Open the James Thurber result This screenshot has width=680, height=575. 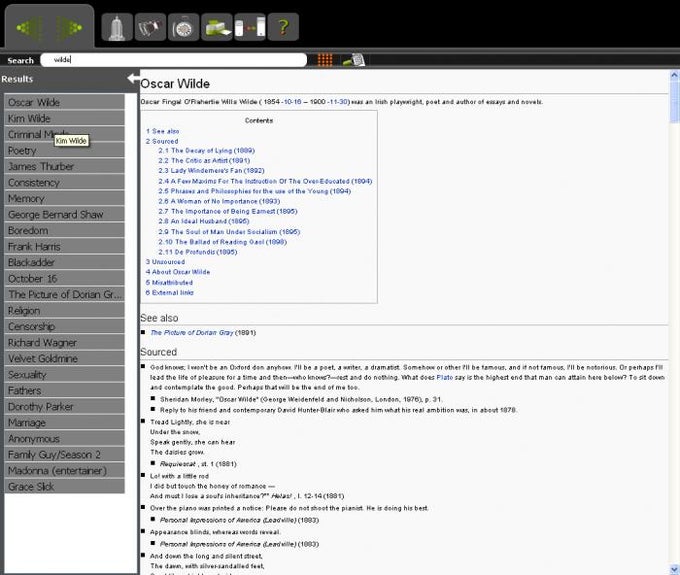[64, 167]
